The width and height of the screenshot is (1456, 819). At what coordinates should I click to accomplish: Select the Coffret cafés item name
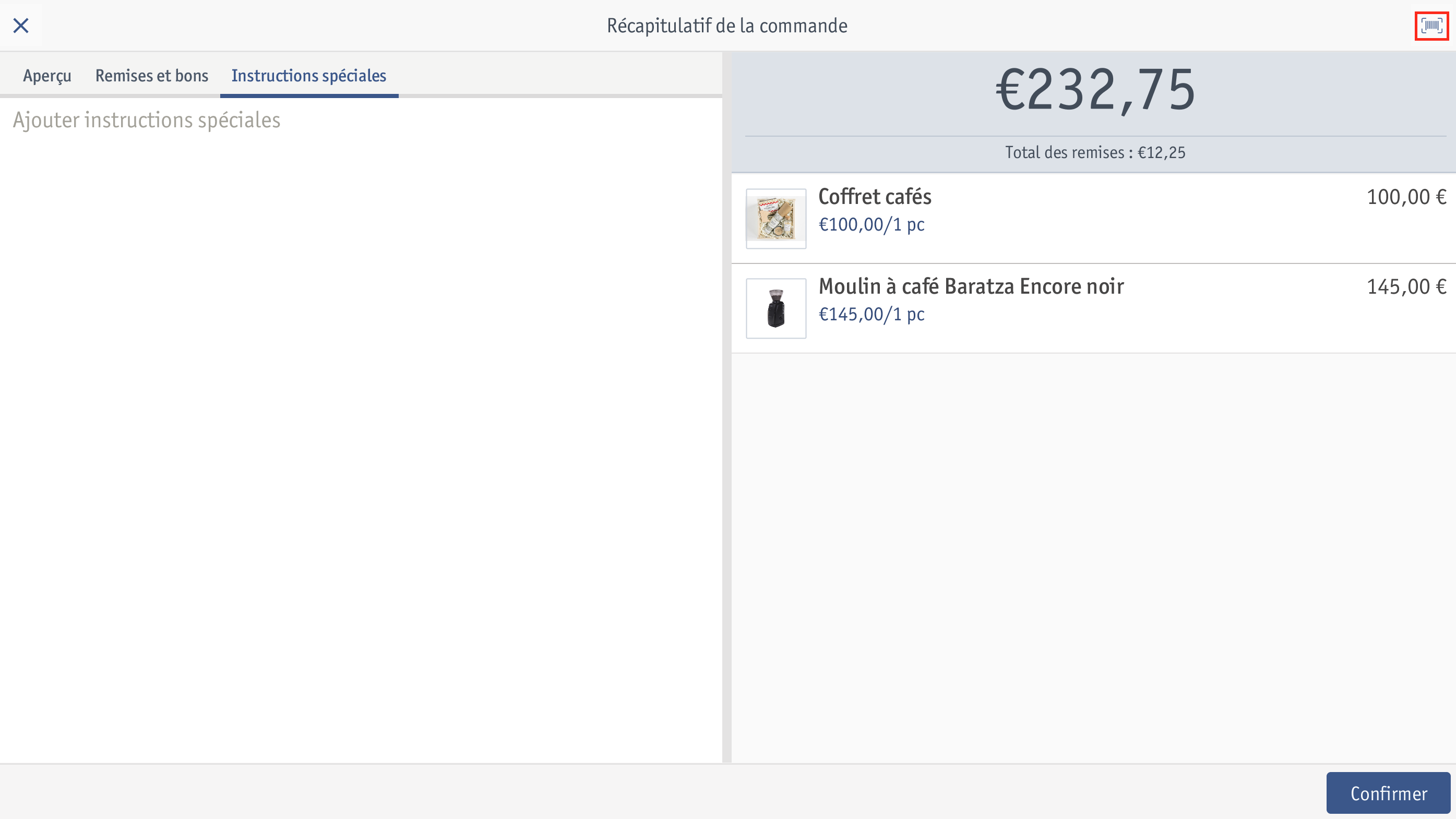[875, 197]
